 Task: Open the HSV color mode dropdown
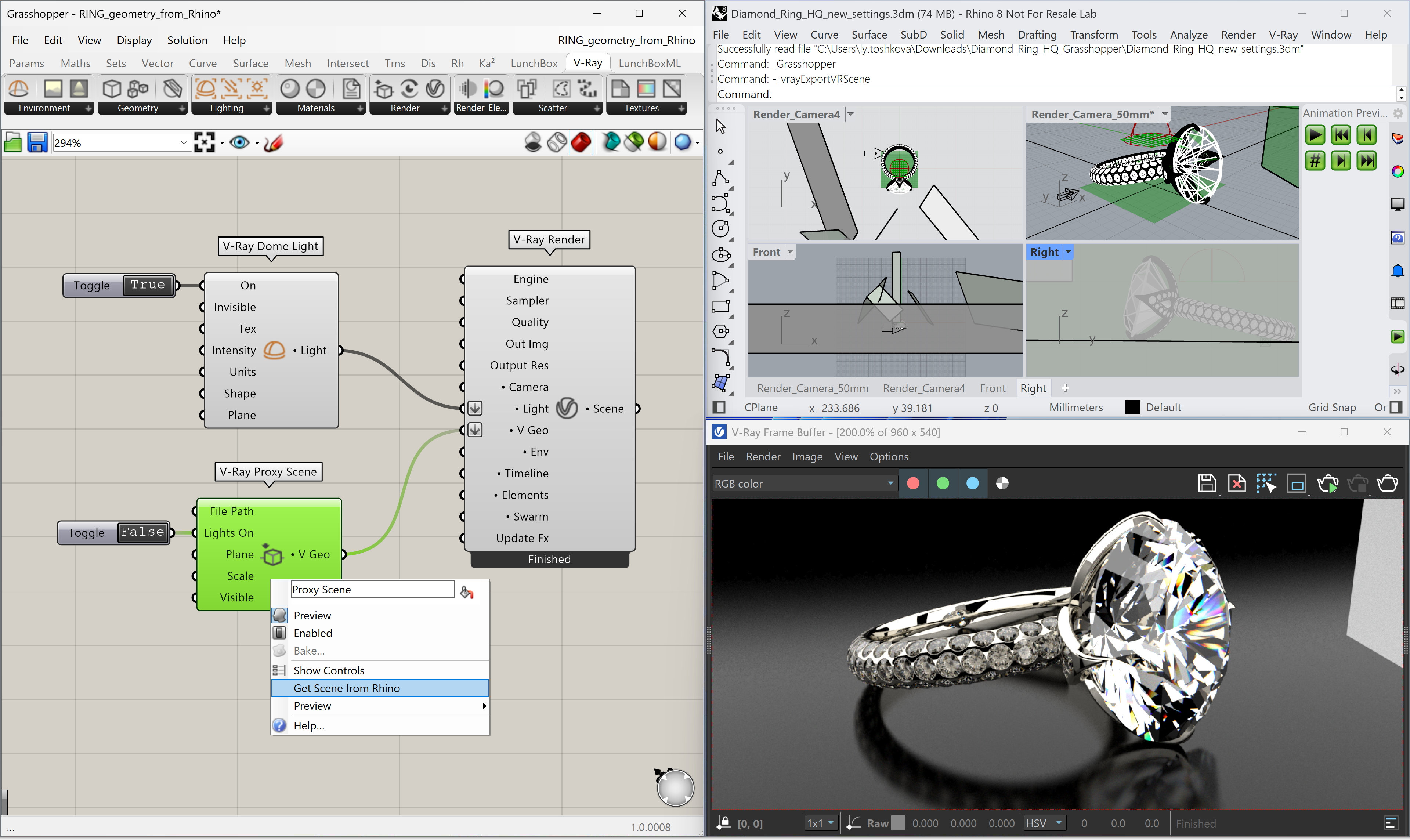coord(1058,823)
